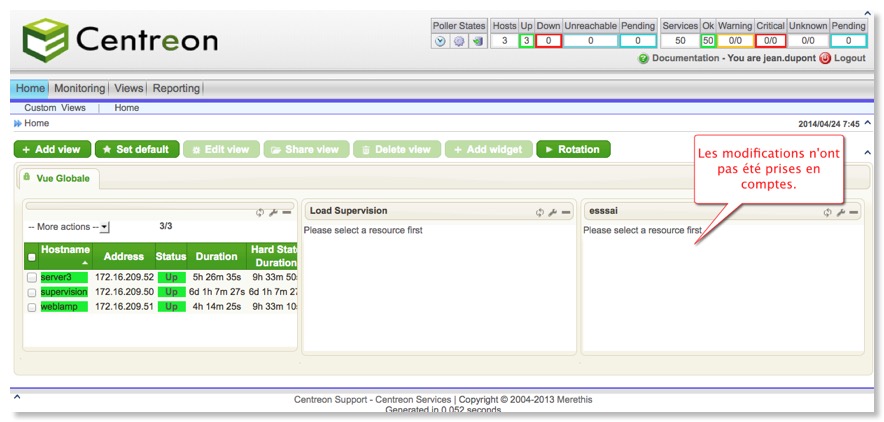Click the clock icon under Poller States
Viewport: 884px width, 422px height.
440,41
